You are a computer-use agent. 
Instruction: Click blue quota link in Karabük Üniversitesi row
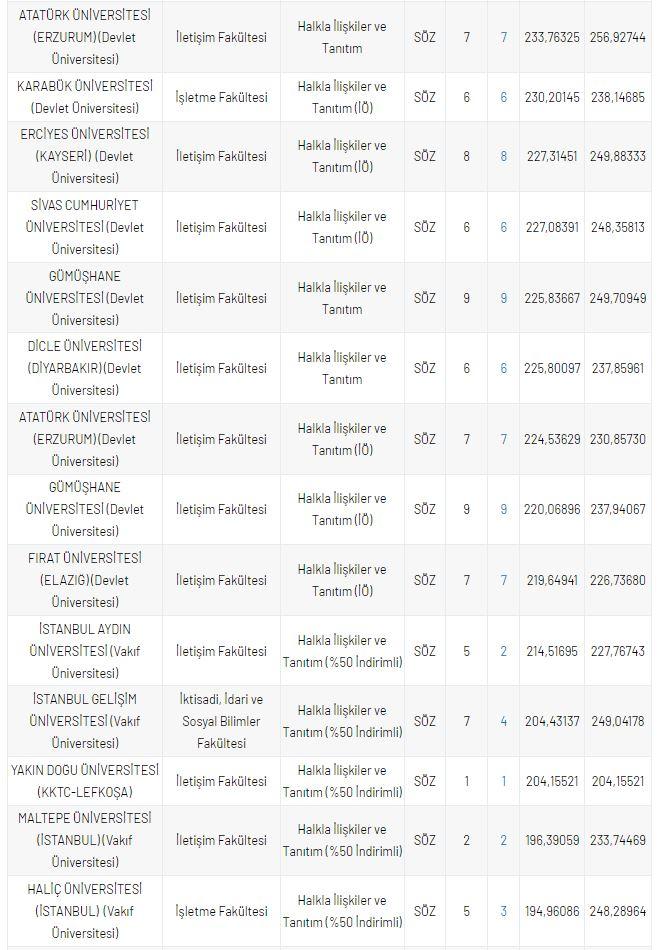504,97
